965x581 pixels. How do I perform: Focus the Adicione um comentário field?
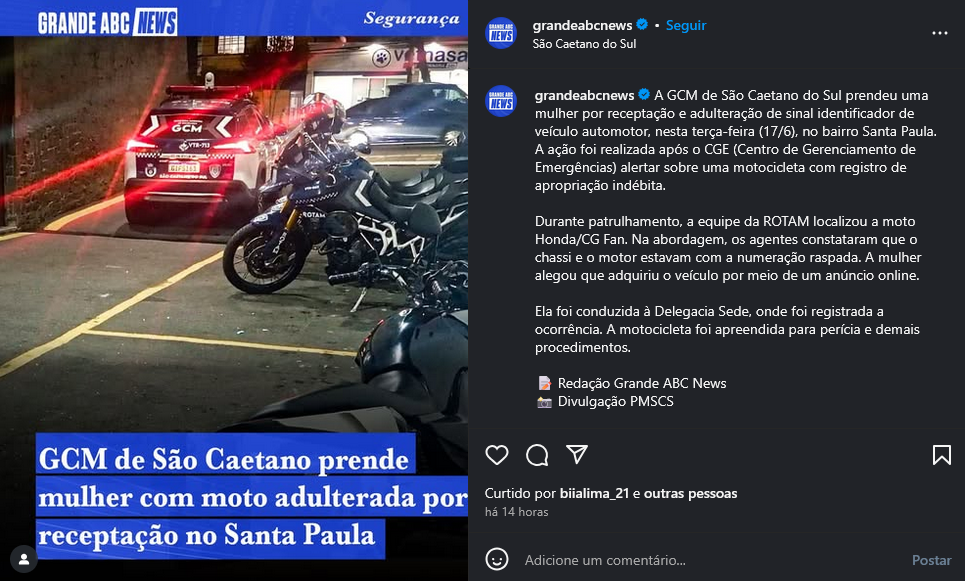coord(708,560)
